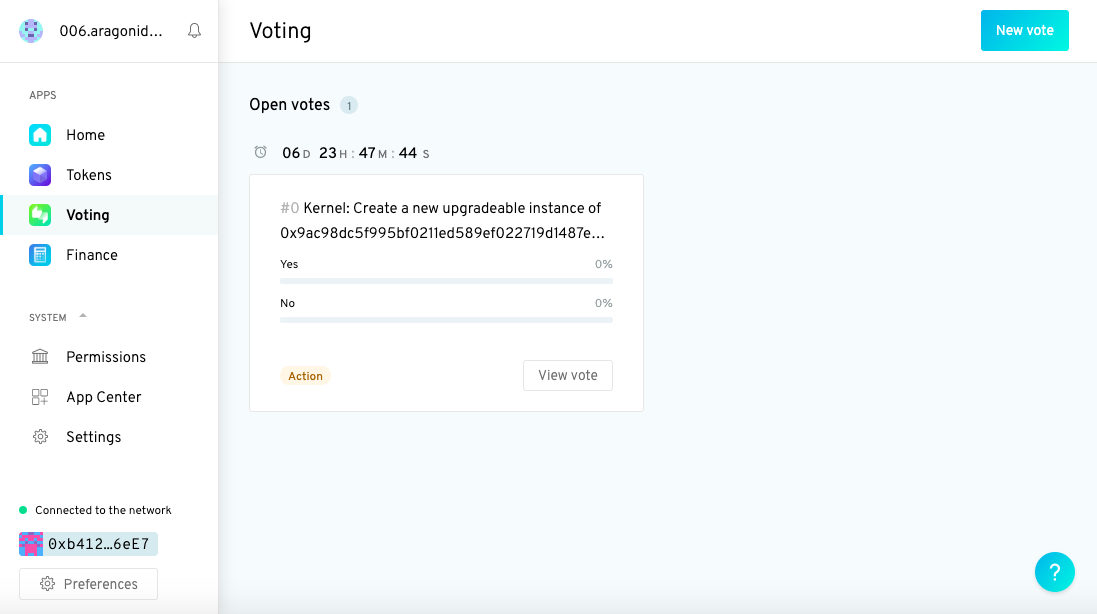This screenshot has height=614, width=1097.
Task: Open the help question mark button
Action: [1054, 572]
